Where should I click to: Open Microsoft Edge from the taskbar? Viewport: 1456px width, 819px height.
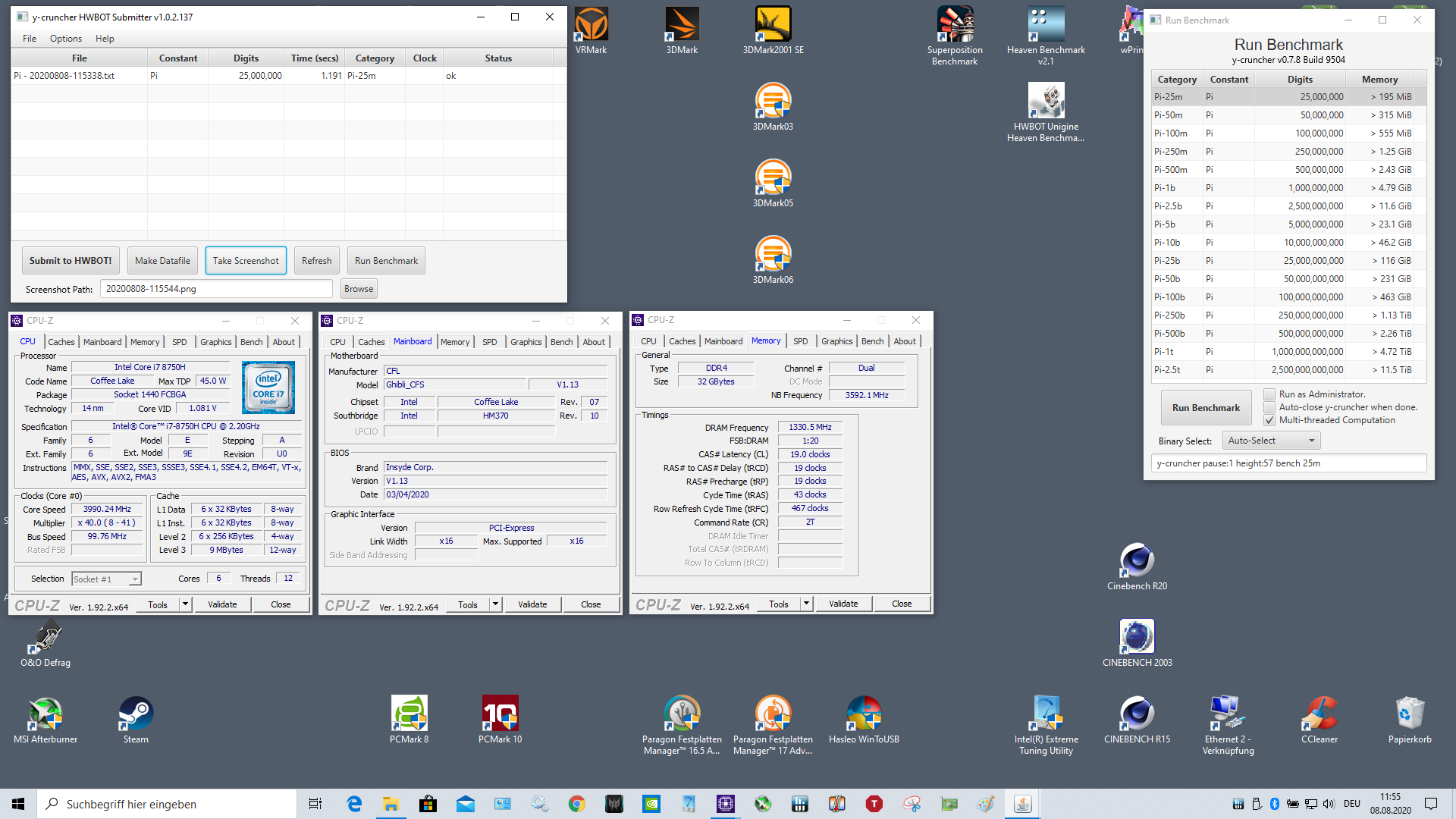[x=354, y=804]
